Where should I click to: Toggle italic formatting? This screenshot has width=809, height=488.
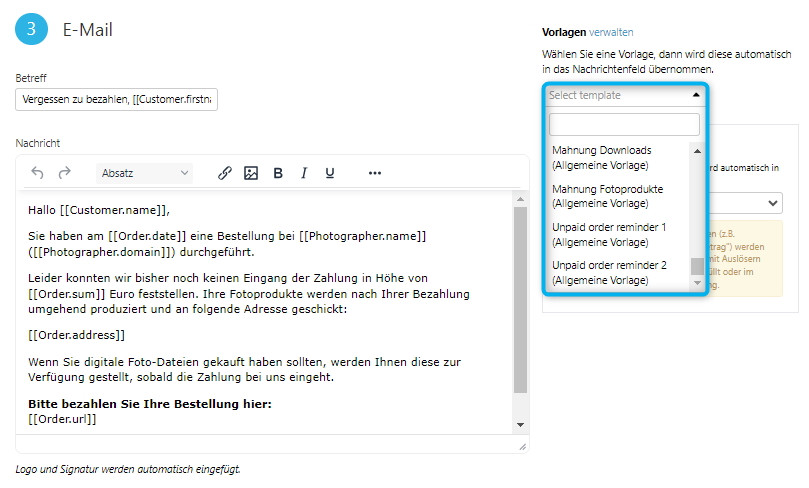coord(304,173)
